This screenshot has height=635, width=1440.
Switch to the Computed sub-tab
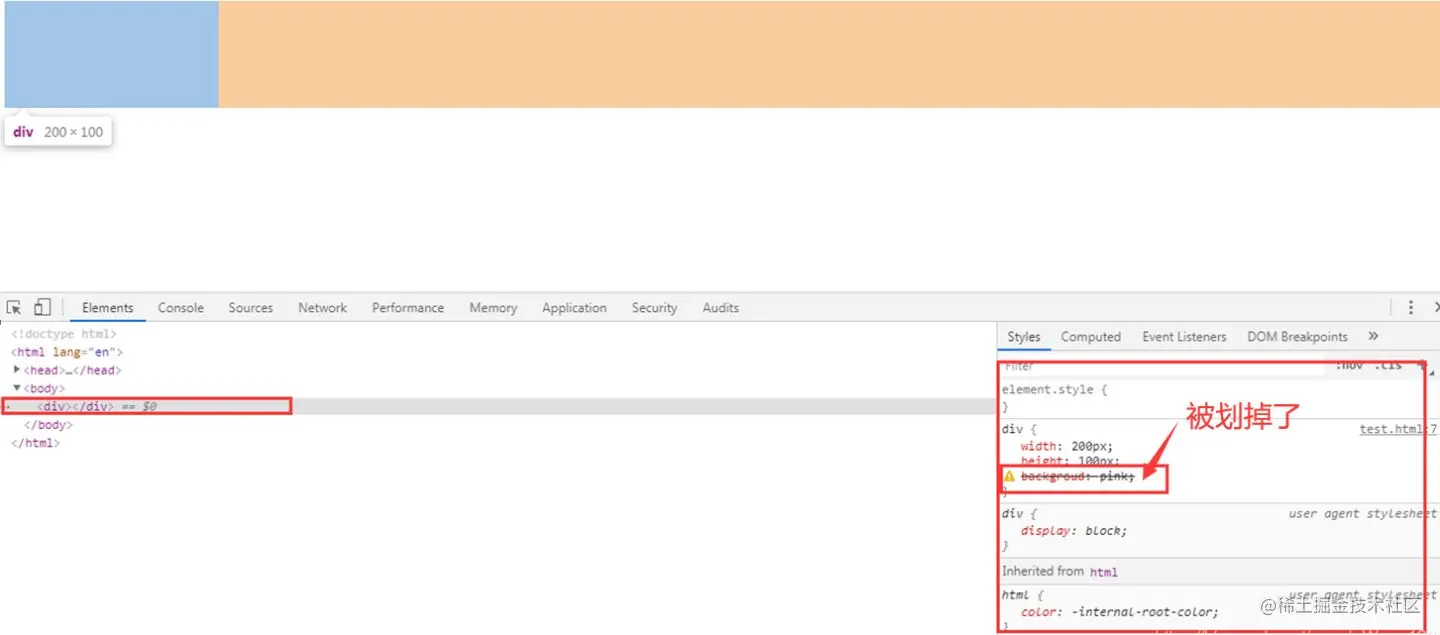tap(1091, 337)
